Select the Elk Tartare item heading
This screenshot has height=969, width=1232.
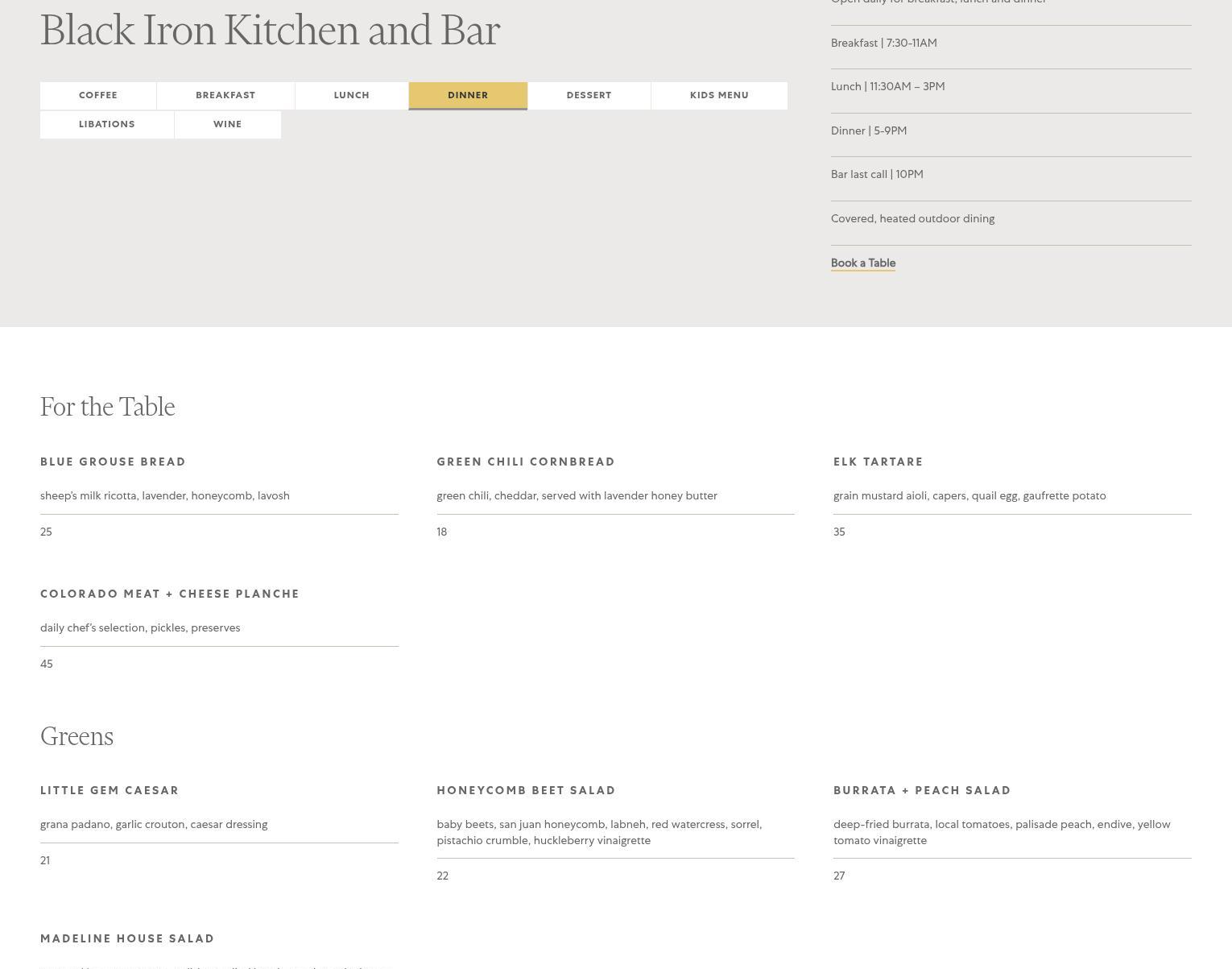tap(878, 462)
